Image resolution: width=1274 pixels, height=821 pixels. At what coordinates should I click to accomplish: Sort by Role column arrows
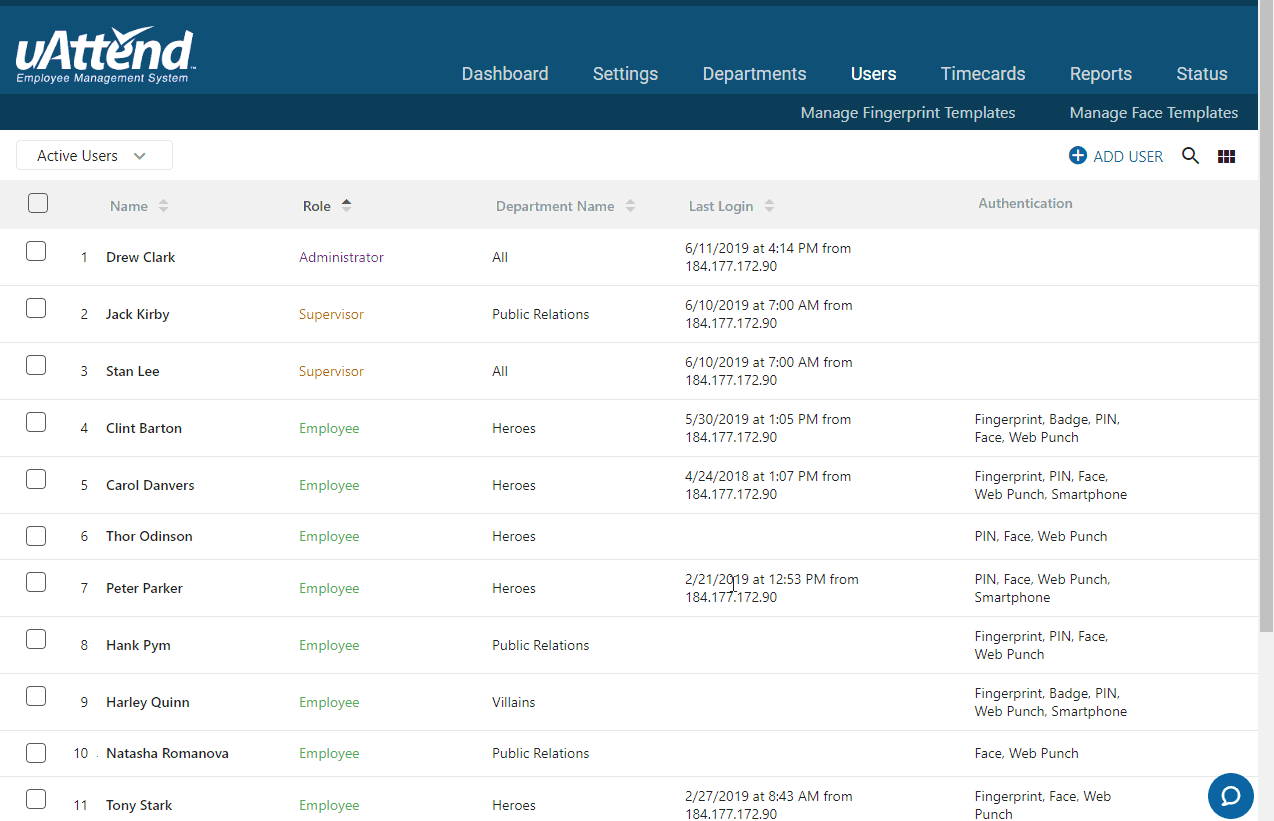[x=346, y=206]
